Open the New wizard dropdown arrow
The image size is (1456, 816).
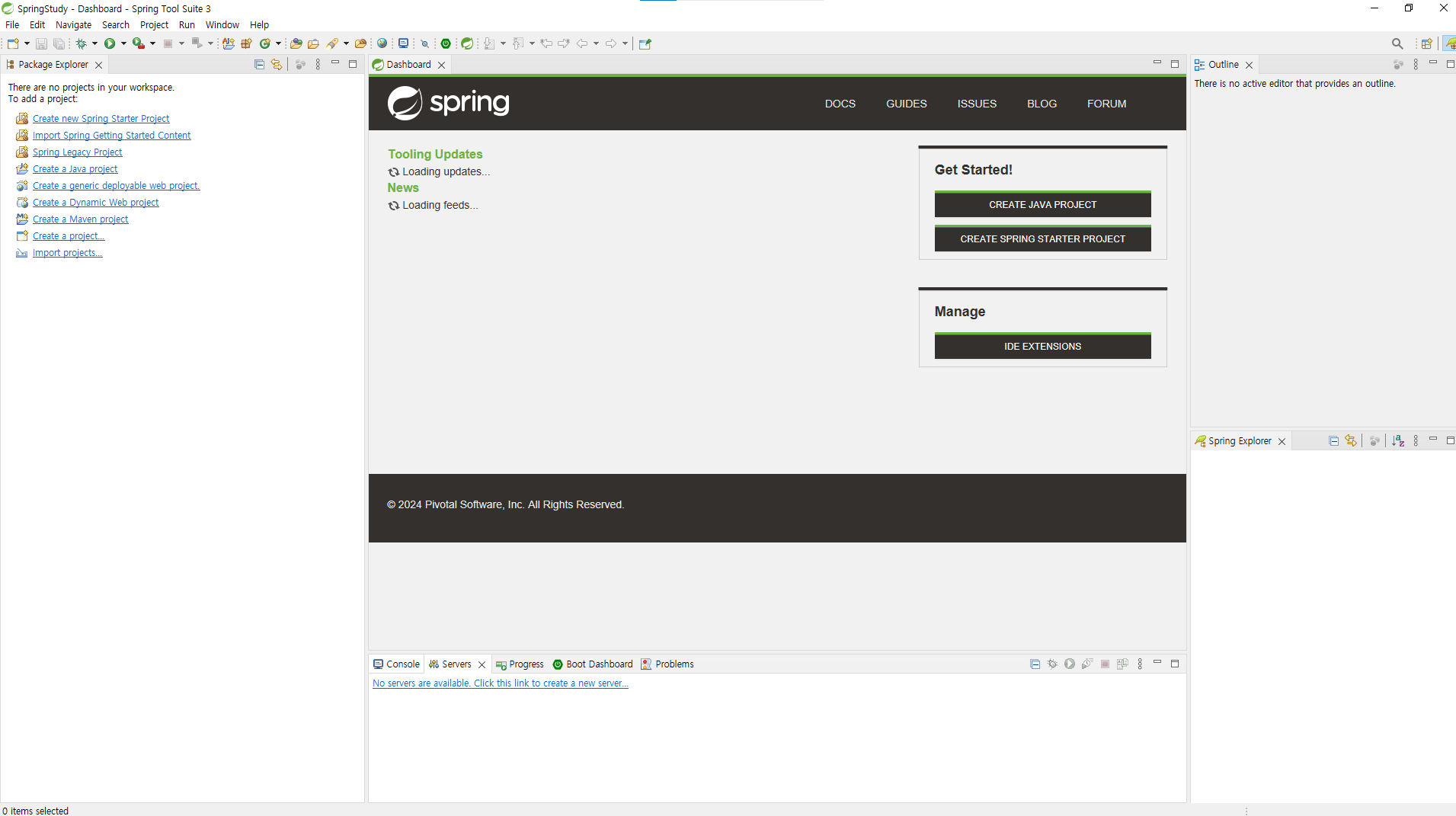pos(27,43)
